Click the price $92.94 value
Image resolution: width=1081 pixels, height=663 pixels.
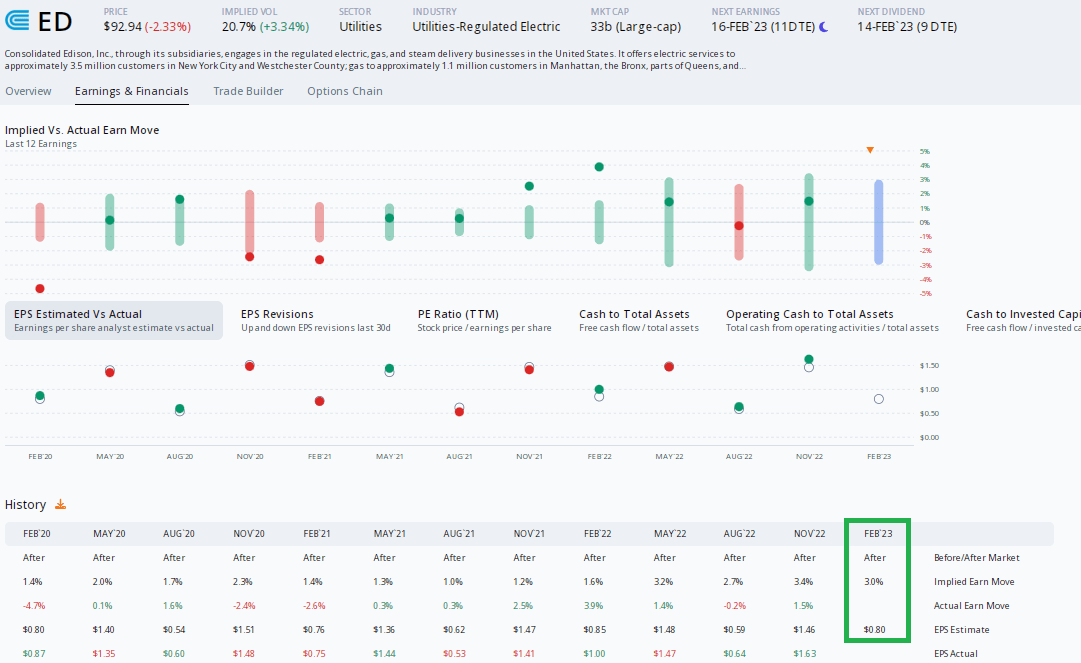[123, 27]
